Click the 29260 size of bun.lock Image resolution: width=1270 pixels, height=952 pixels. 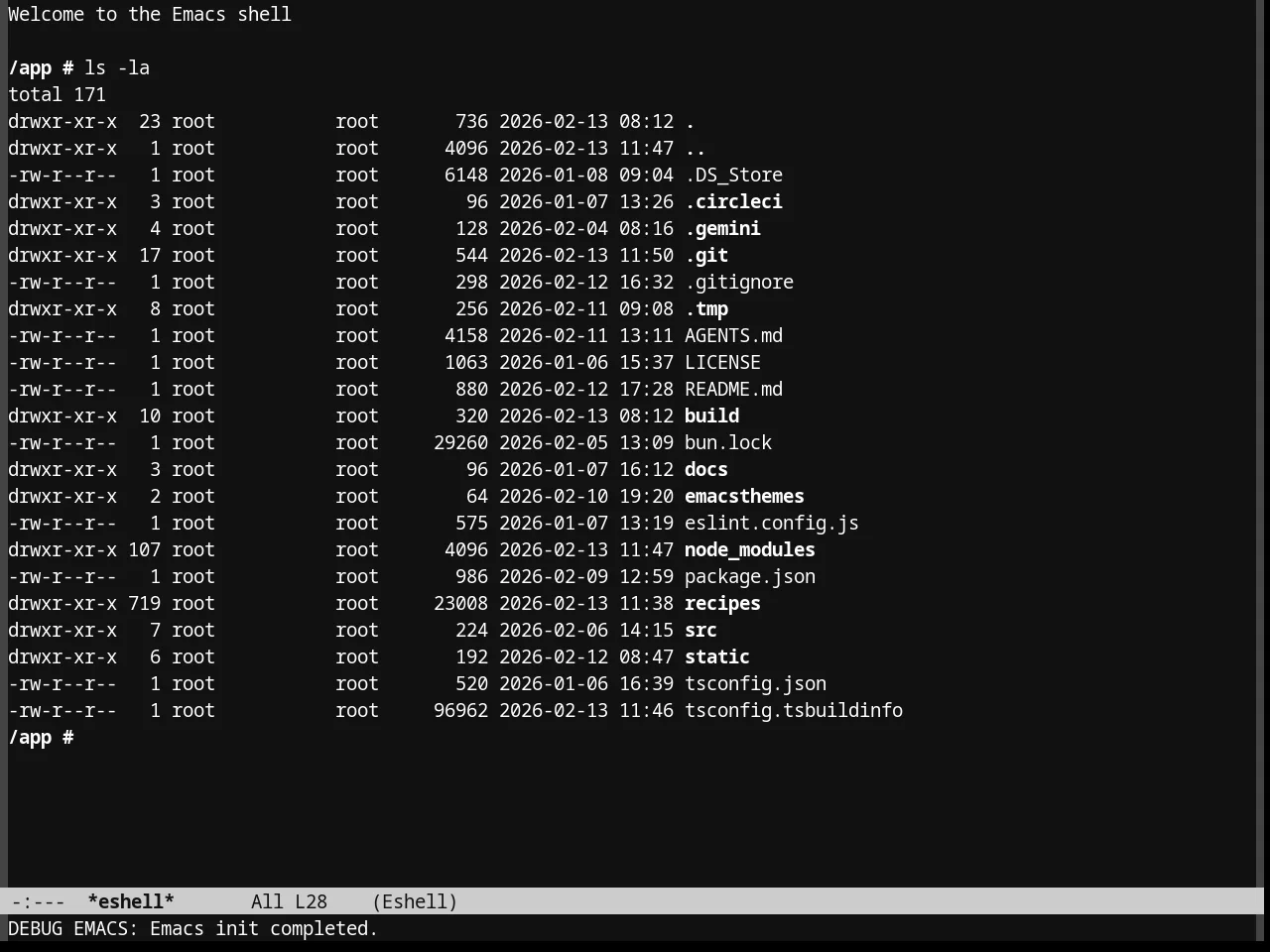(460, 443)
